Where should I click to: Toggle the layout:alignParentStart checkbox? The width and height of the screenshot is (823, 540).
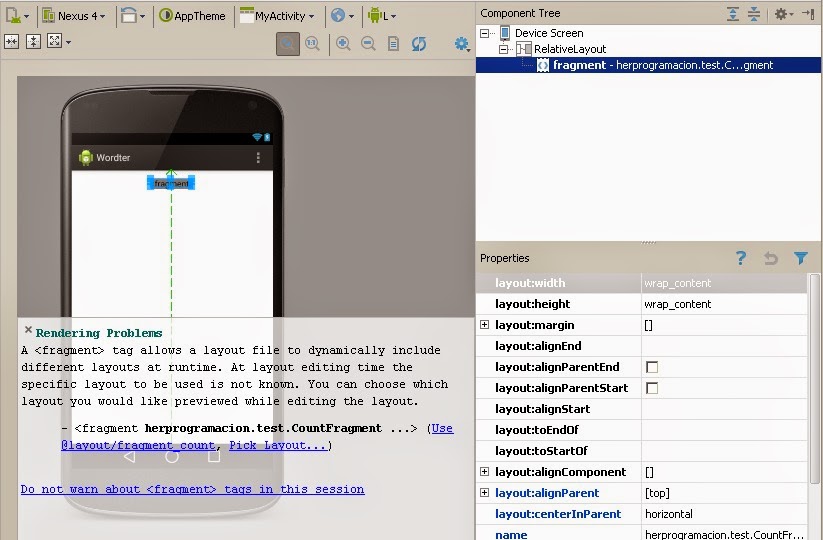tap(652, 388)
